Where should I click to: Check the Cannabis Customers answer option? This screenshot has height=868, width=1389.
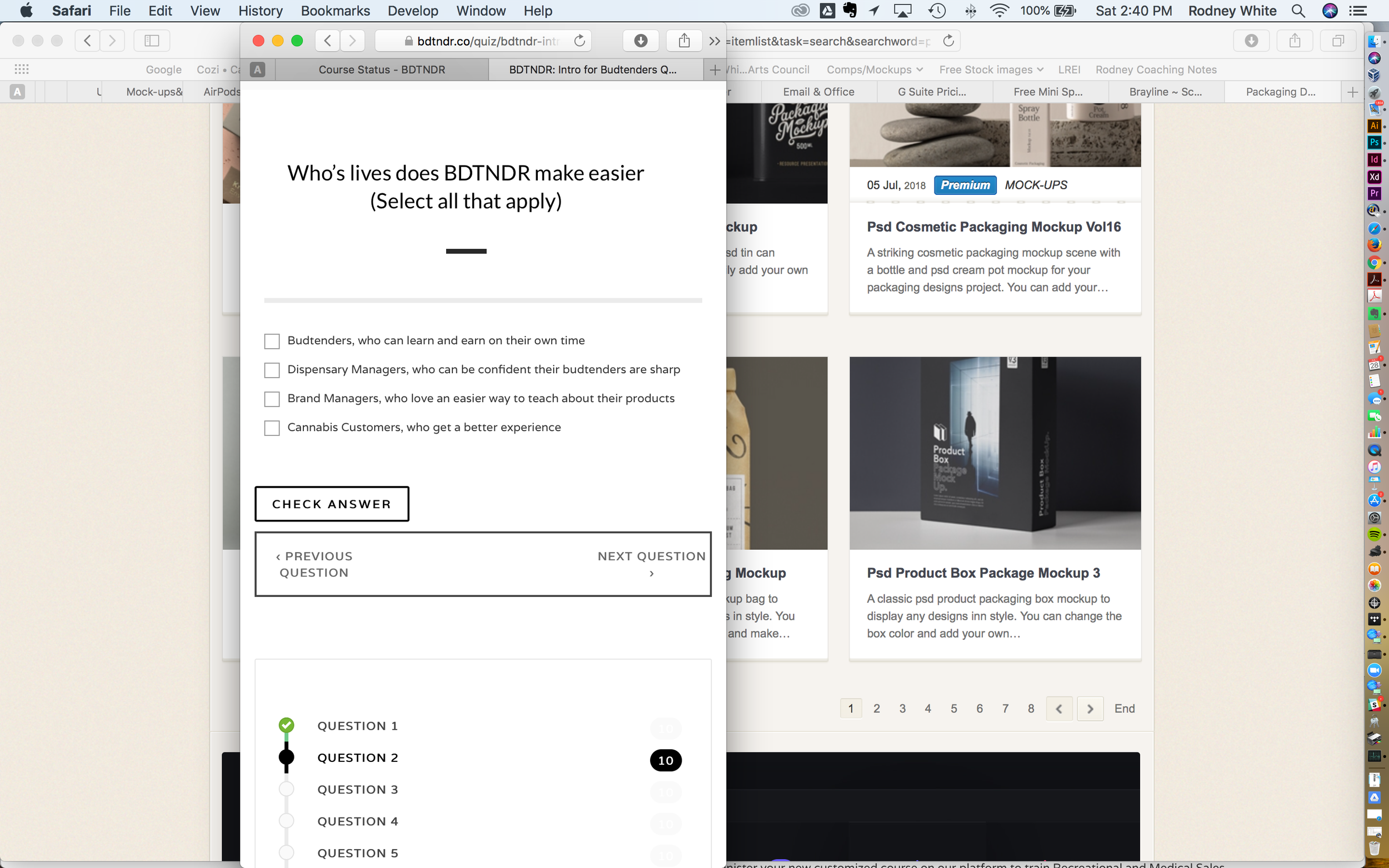pos(272,428)
